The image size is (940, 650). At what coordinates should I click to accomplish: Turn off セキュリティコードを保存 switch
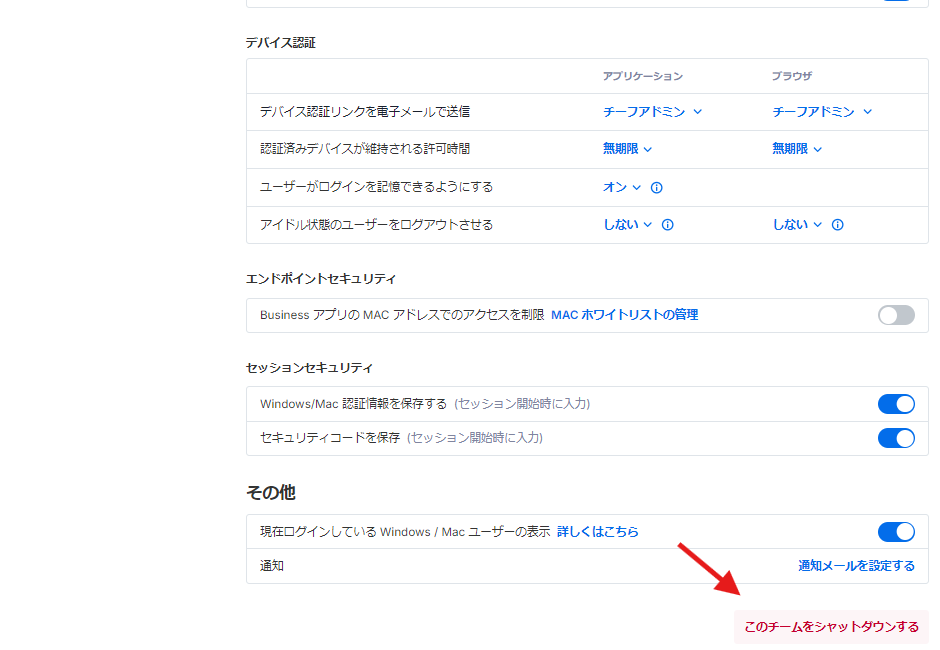(896, 438)
